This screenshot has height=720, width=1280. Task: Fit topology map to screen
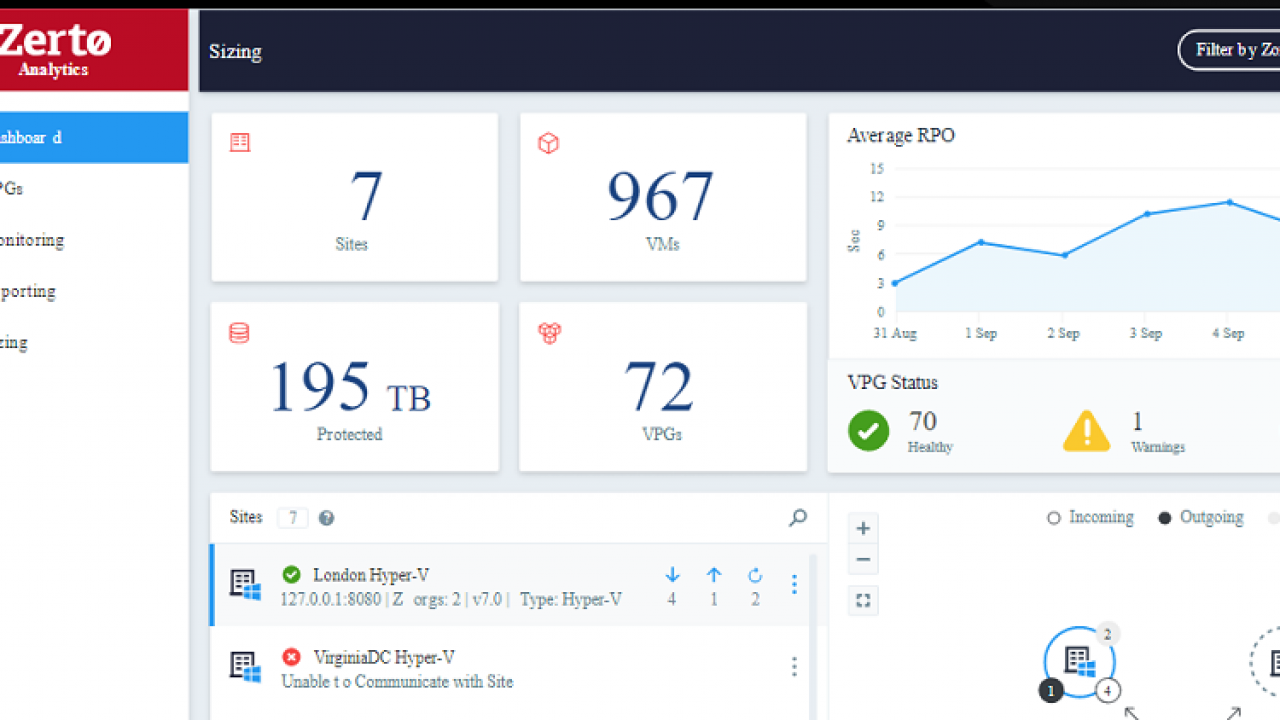pos(863,600)
